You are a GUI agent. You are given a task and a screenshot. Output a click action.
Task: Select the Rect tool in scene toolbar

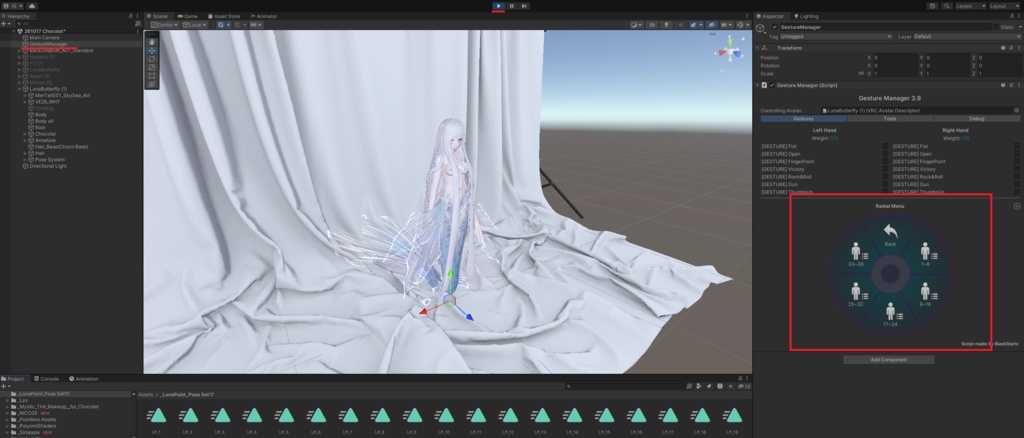tap(152, 76)
